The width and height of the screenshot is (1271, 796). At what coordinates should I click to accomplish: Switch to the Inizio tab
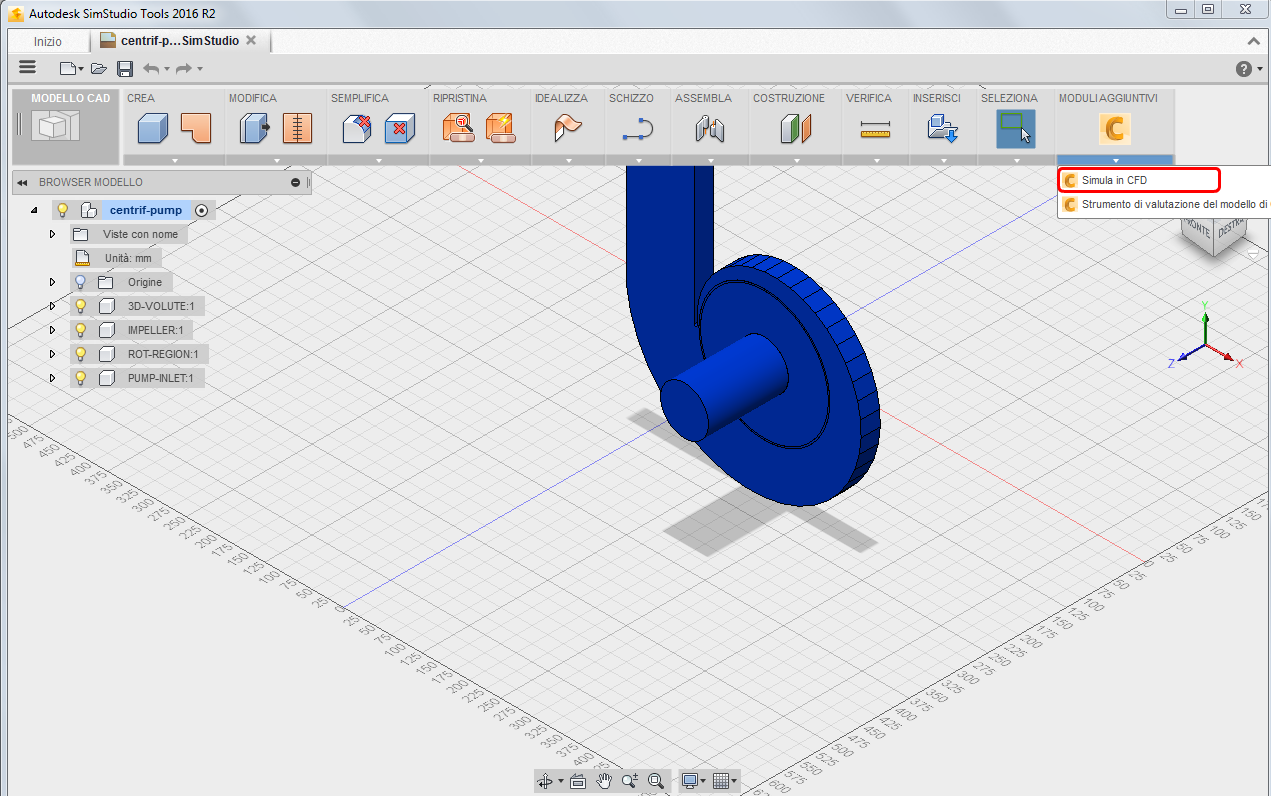pyautogui.click(x=47, y=42)
